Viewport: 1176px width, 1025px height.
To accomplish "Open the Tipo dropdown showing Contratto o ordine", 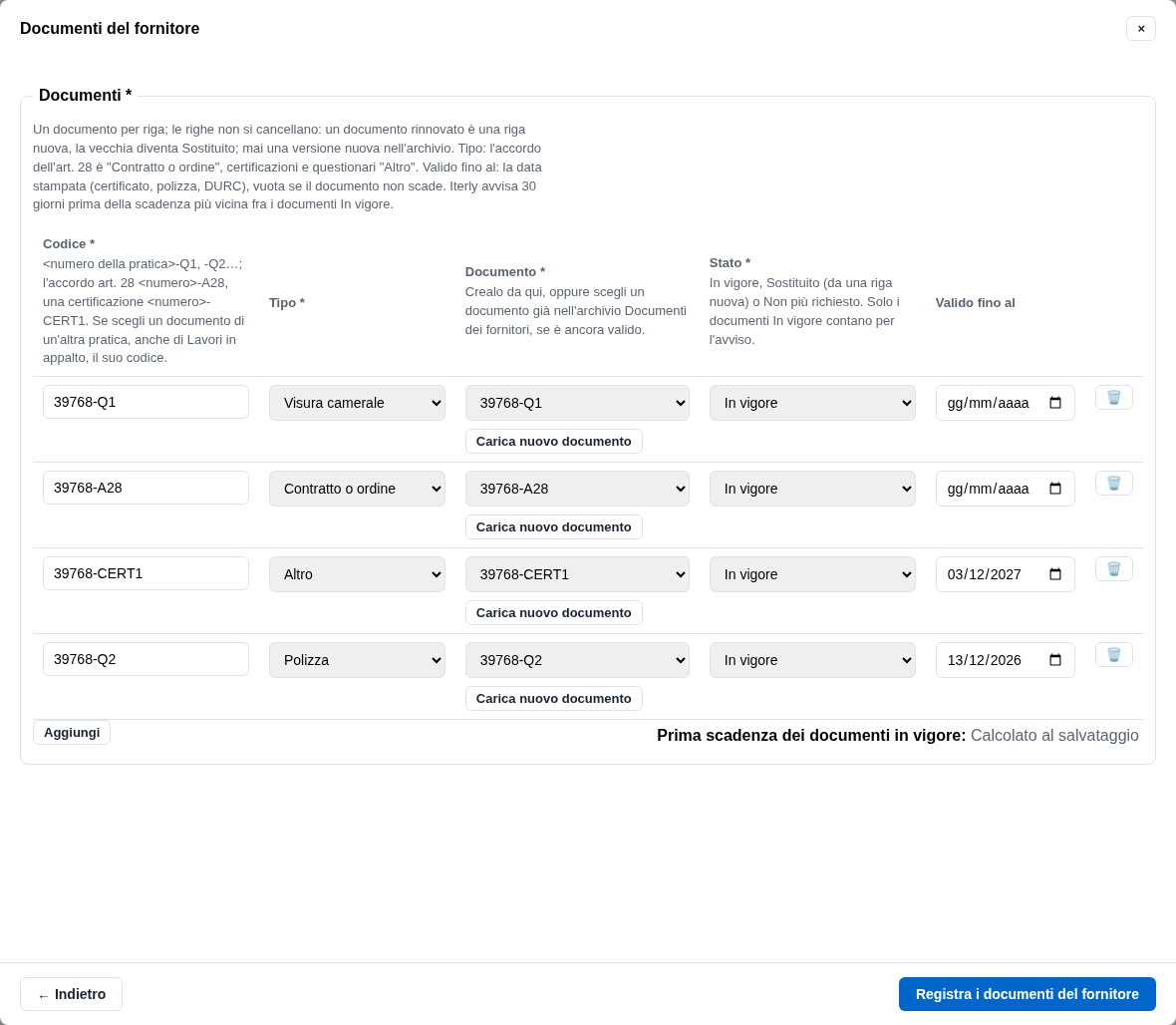I will (357, 489).
